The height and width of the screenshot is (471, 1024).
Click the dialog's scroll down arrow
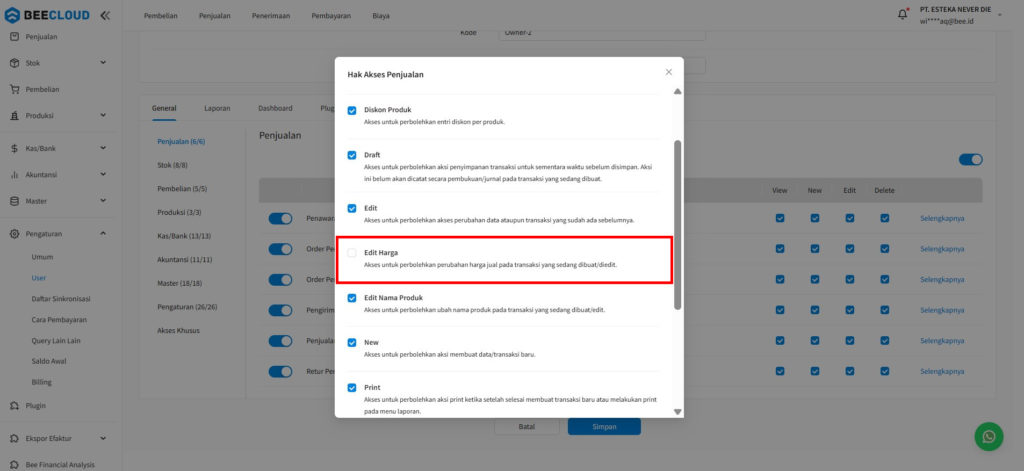(x=677, y=411)
